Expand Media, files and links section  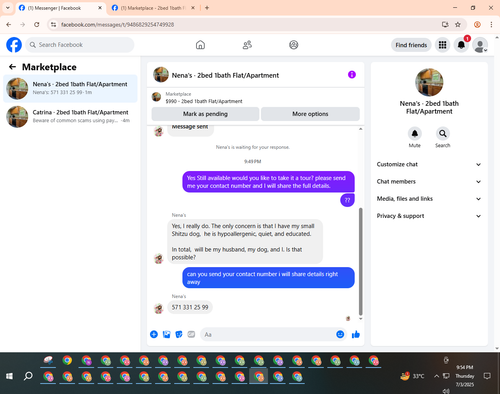click(429, 199)
